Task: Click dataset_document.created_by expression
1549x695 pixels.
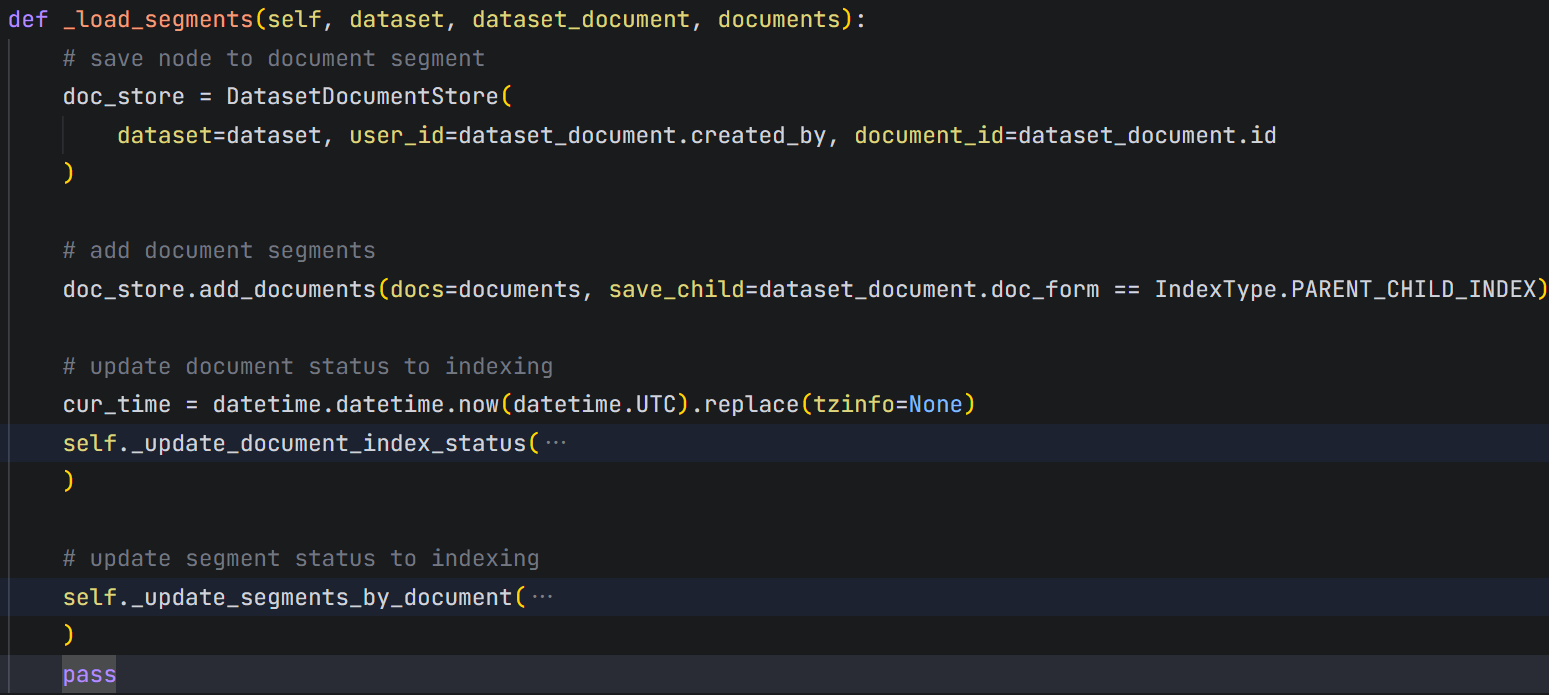Action: point(643,135)
